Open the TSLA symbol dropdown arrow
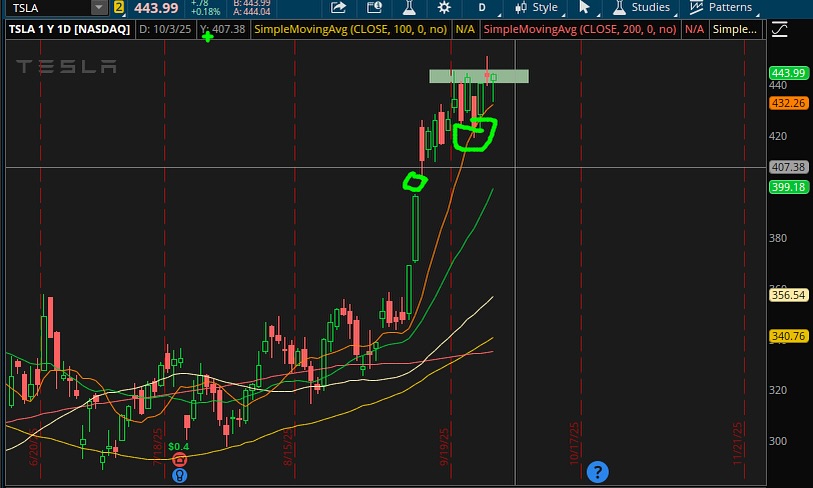 tap(98, 8)
